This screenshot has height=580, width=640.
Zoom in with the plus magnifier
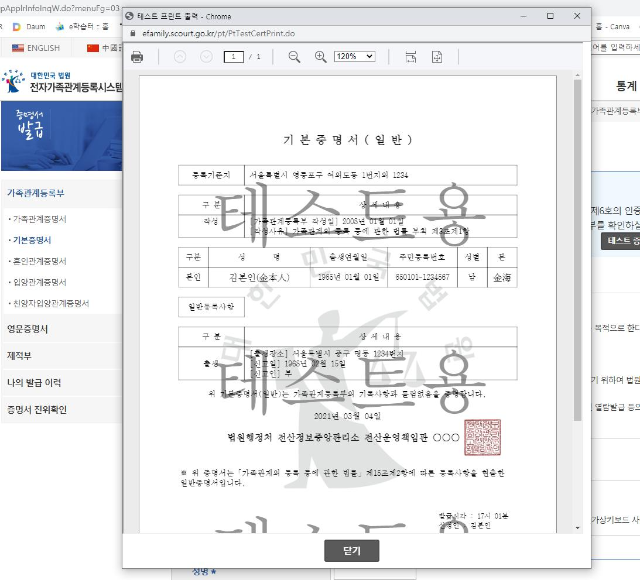click(320, 57)
